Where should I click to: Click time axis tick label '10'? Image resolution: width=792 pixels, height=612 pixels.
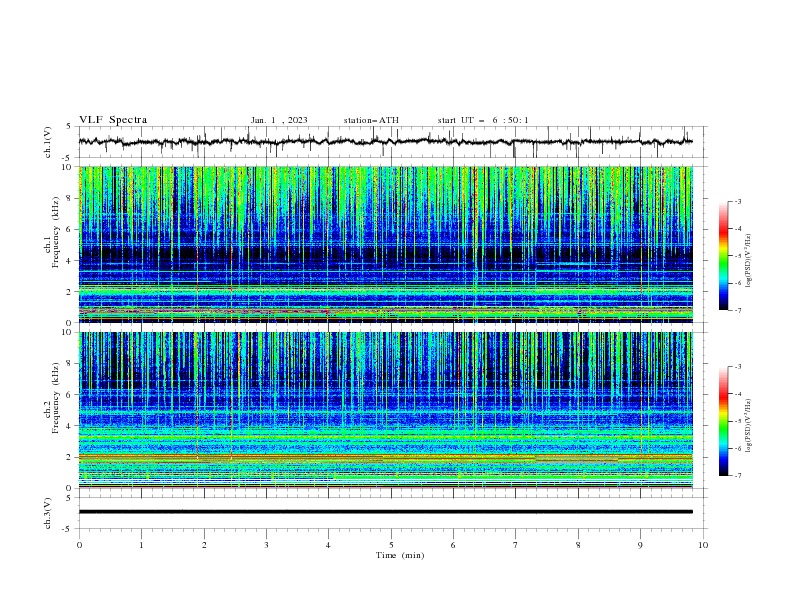pos(703,545)
